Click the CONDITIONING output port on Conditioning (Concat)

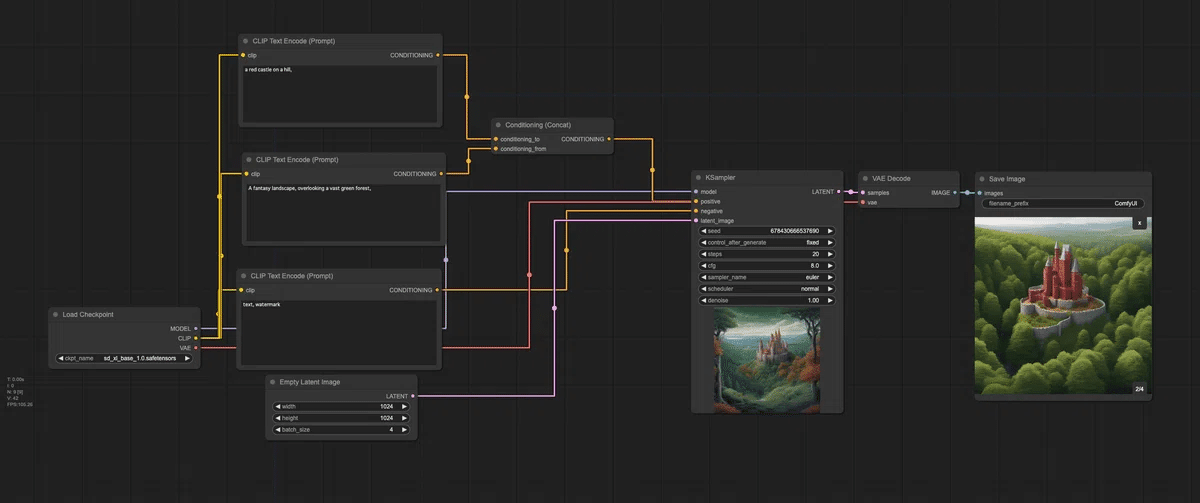[609, 139]
